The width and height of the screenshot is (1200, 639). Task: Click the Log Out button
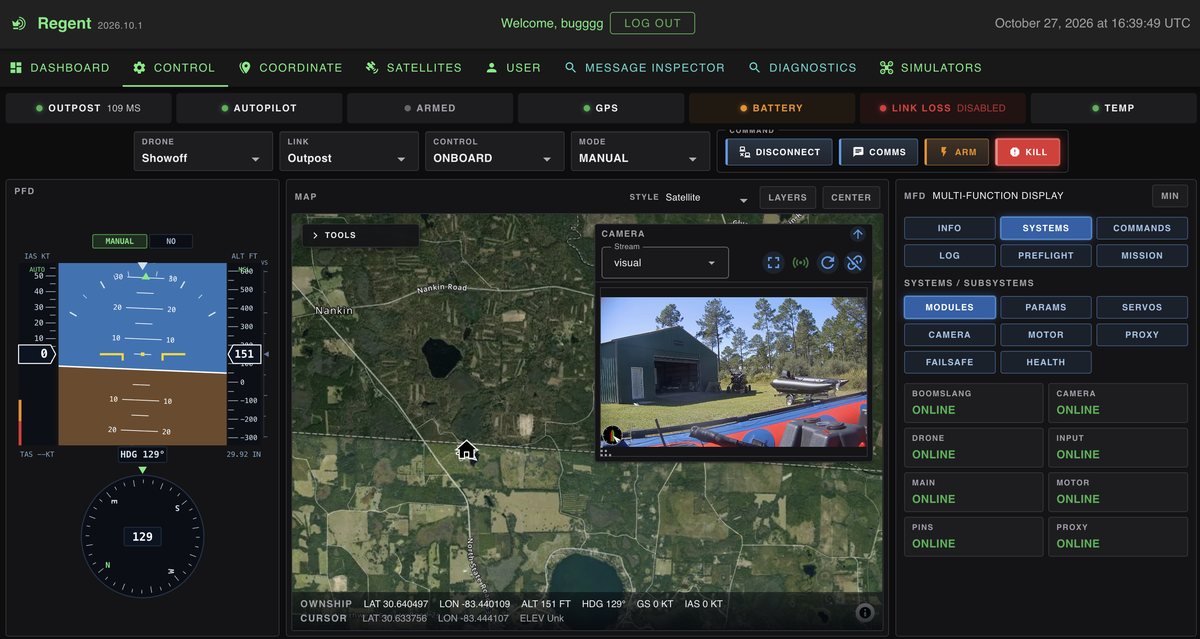click(x=653, y=23)
